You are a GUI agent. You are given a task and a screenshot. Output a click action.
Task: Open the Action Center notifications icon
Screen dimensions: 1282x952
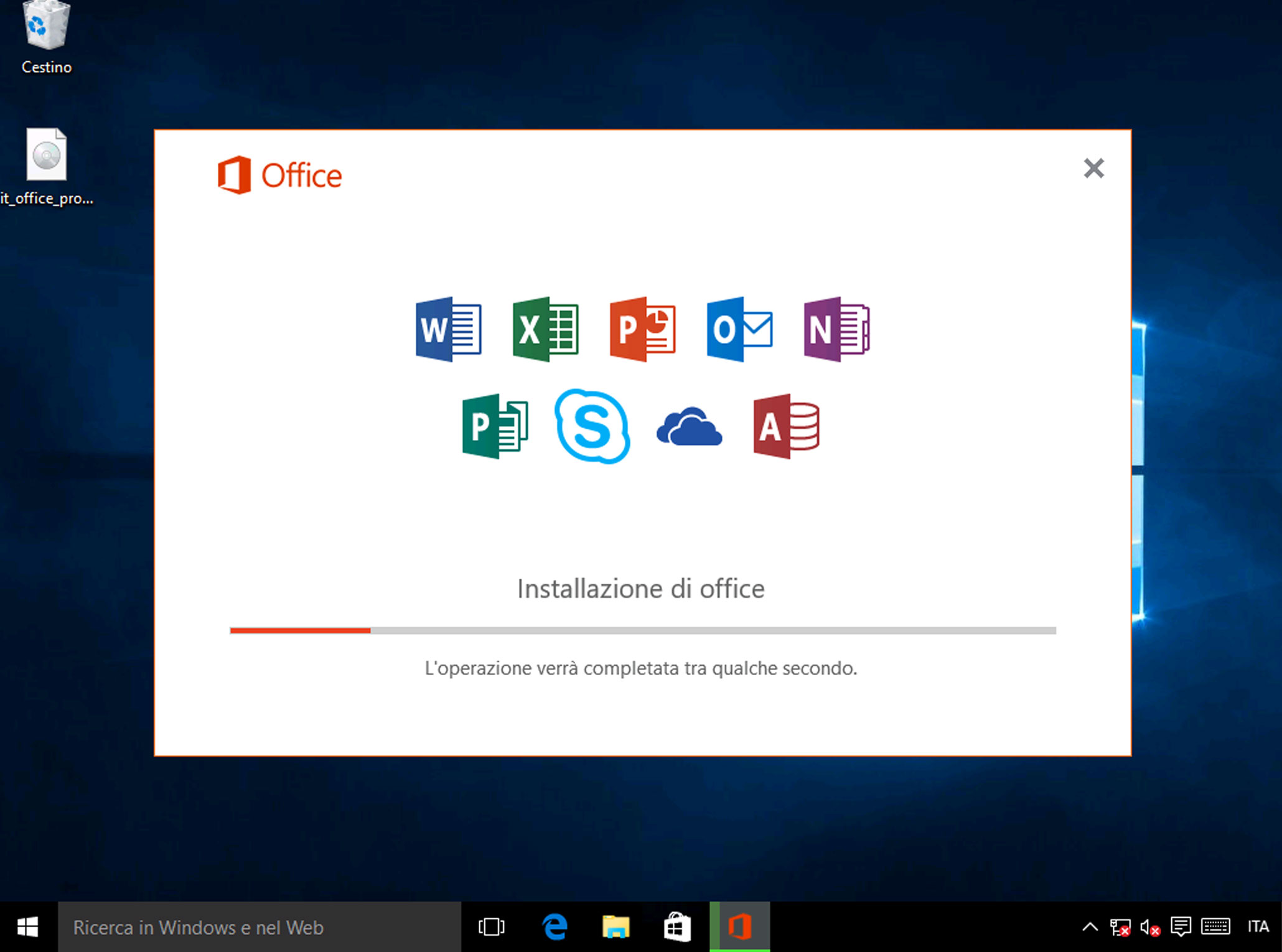click(1181, 927)
